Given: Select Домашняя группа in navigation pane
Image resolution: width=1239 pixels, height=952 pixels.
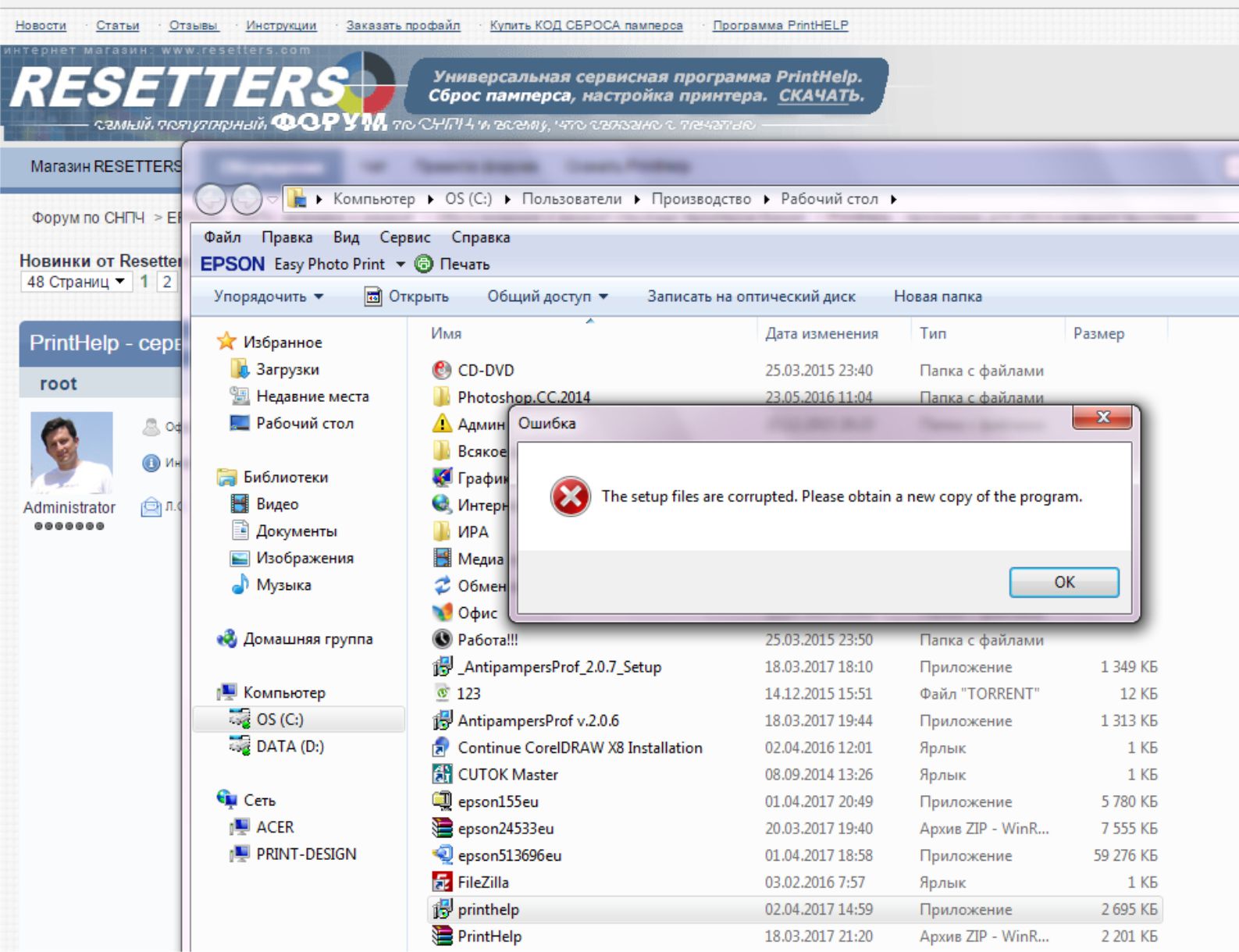Looking at the screenshot, I should 308,639.
